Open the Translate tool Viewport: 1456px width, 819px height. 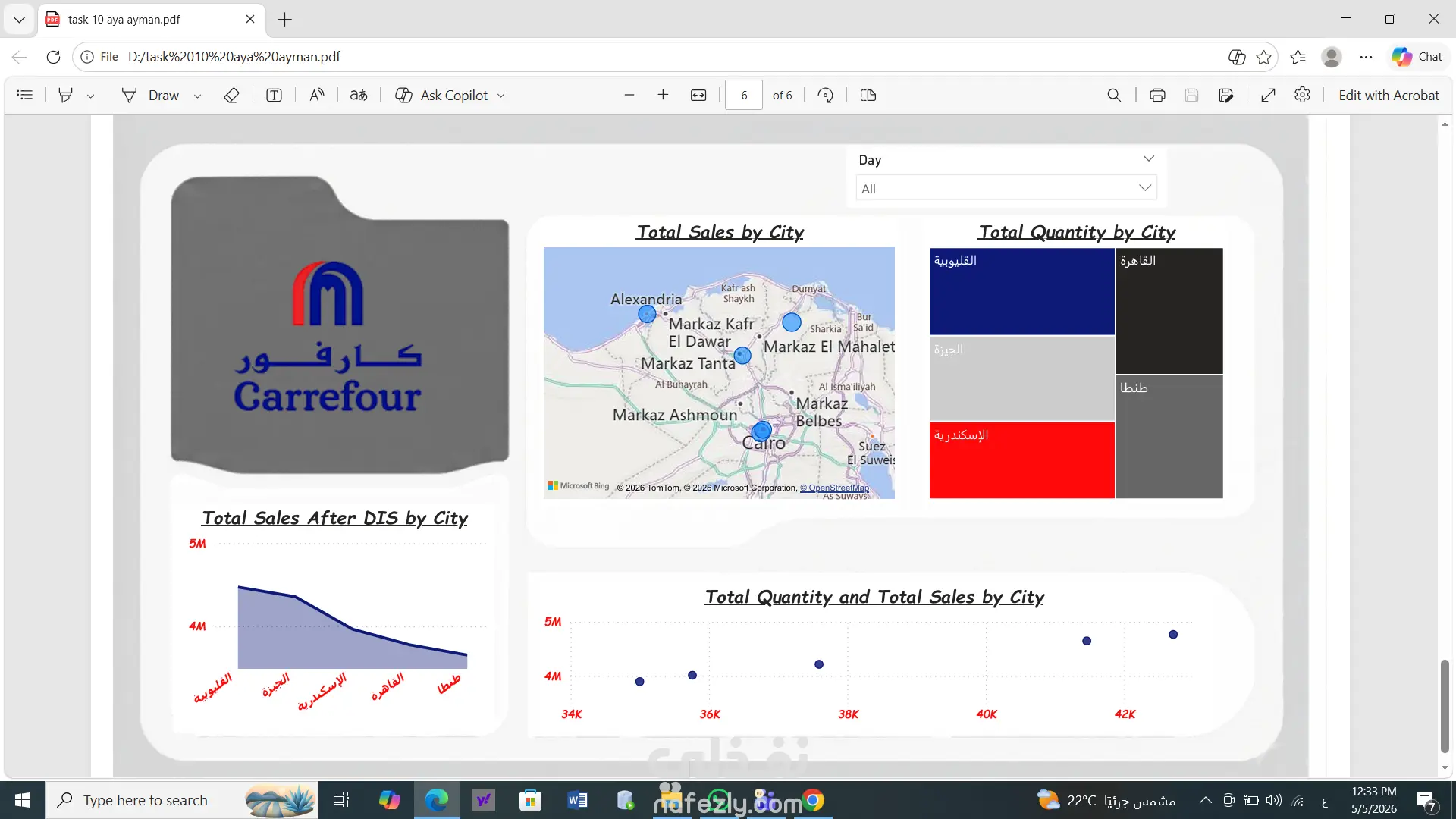click(359, 96)
